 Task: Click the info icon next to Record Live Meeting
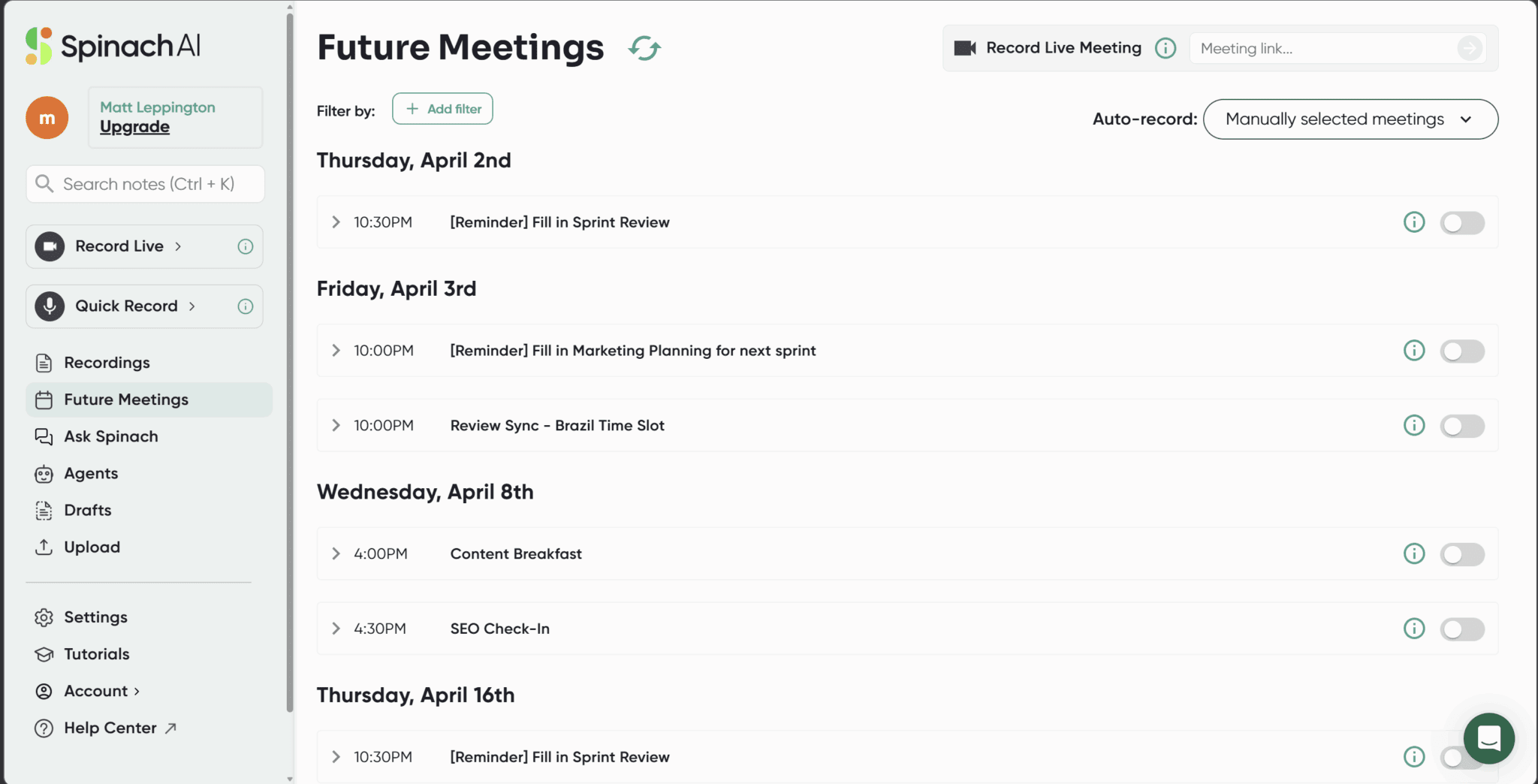(x=1165, y=47)
